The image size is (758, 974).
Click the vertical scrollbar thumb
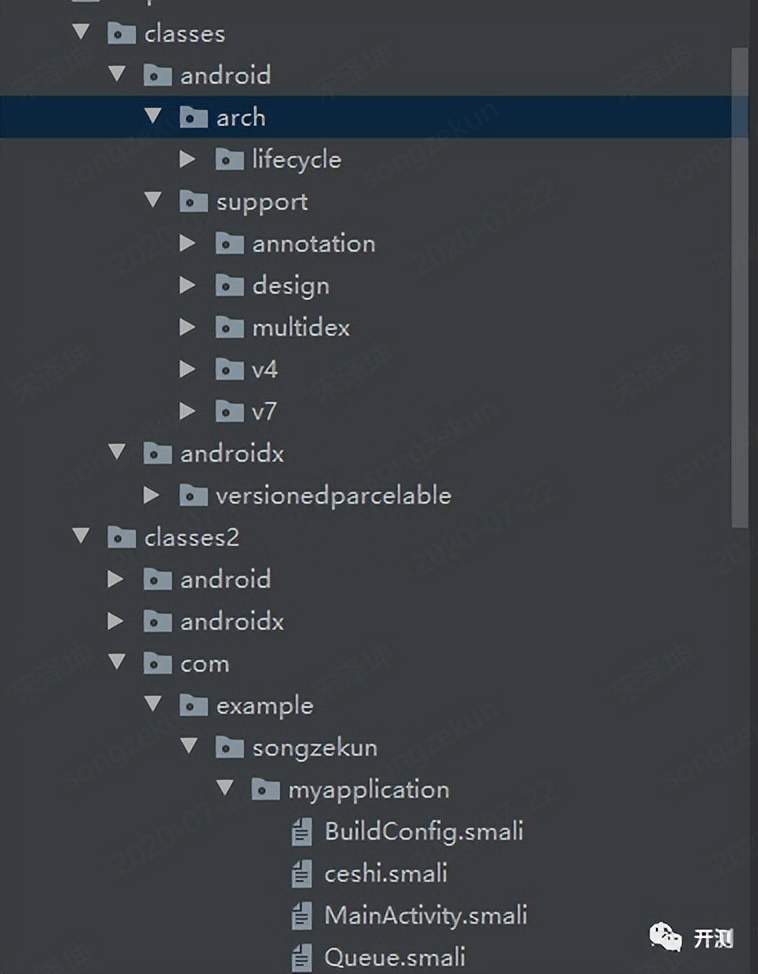(739, 289)
